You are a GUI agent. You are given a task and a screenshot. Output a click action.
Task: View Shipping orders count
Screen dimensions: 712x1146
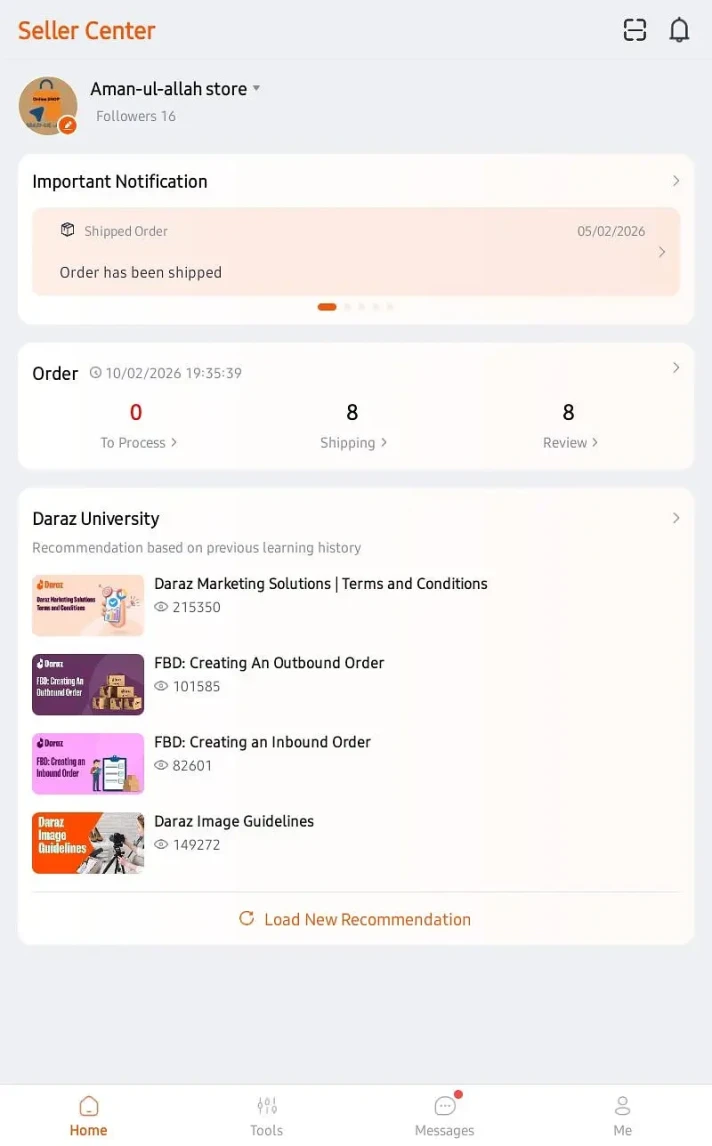(353, 425)
